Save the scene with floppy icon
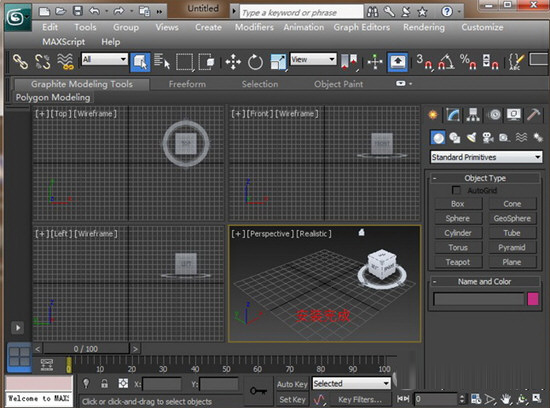Screen dimensions: 550x408 (x=78, y=12)
